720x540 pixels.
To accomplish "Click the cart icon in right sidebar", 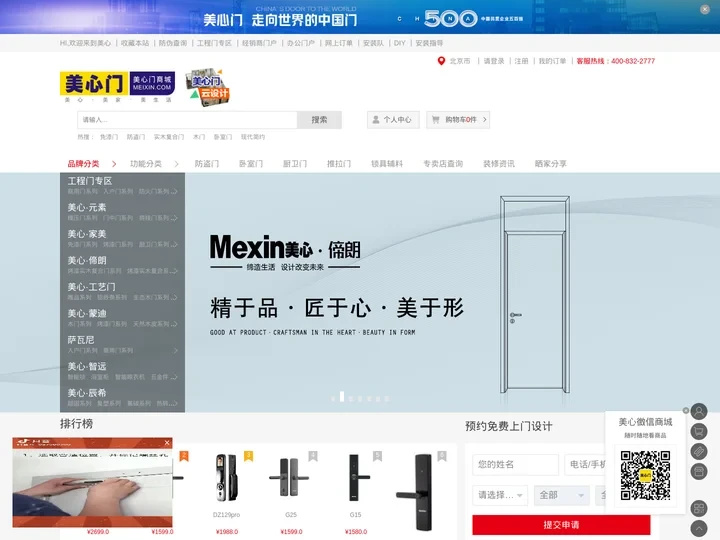I will 699,431.
